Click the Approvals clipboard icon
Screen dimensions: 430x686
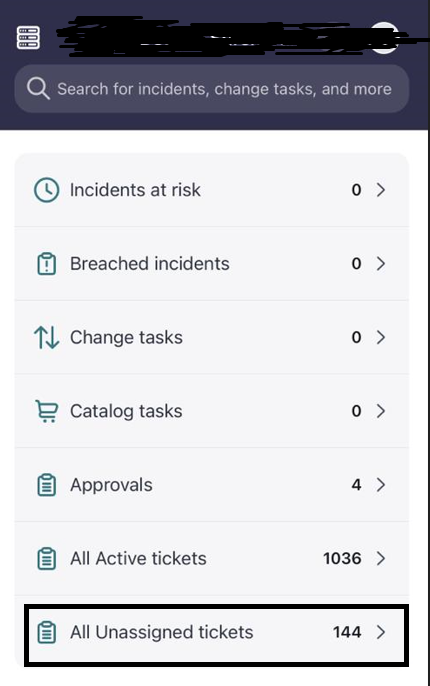(x=46, y=485)
